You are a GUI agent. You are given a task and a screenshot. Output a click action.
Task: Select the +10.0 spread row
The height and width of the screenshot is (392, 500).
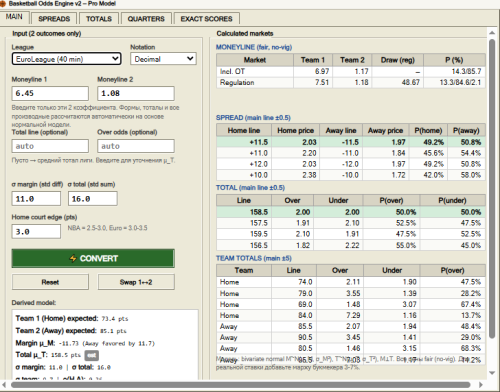pyautogui.click(x=351, y=175)
